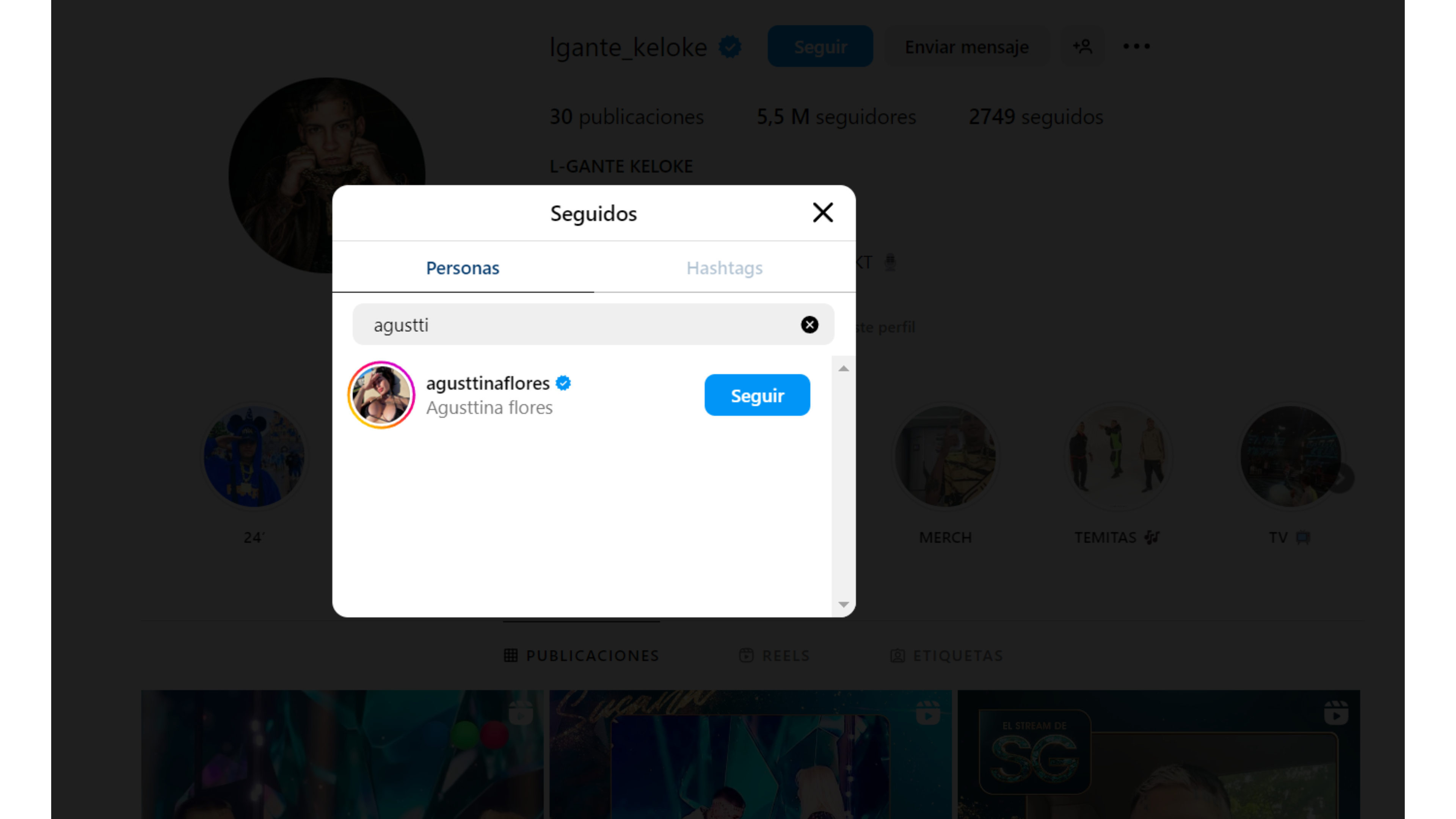Follow agusttinaflores with the Seguir button
1456x819 pixels.
tap(757, 395)
